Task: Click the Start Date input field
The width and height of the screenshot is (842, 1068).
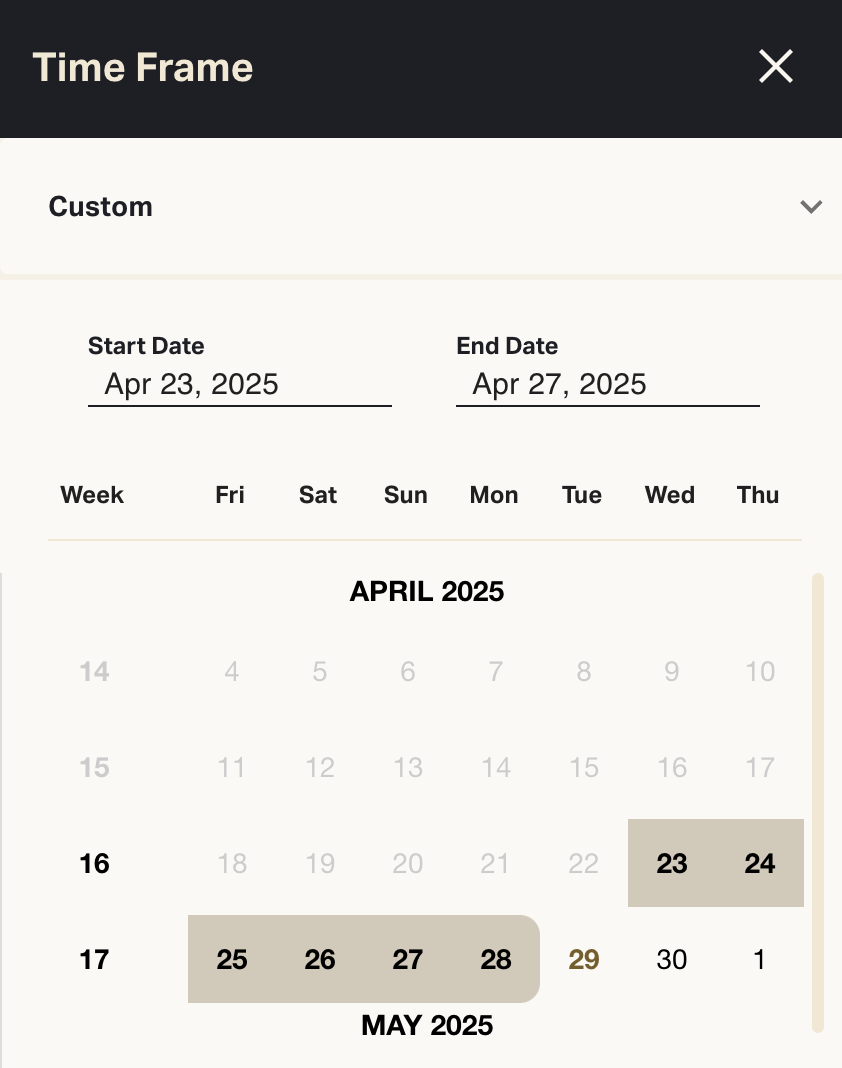Action: (x=239, y=385)
